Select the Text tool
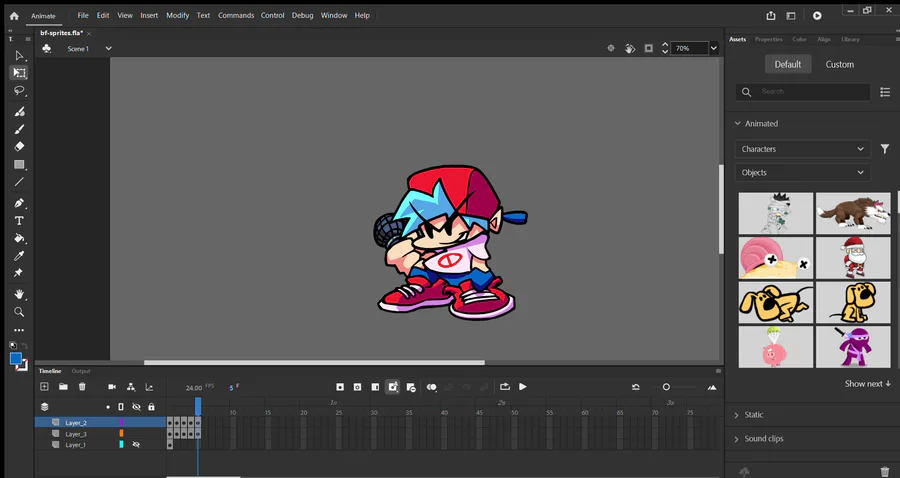The image size is (900, 478). [x=19, y=220]
